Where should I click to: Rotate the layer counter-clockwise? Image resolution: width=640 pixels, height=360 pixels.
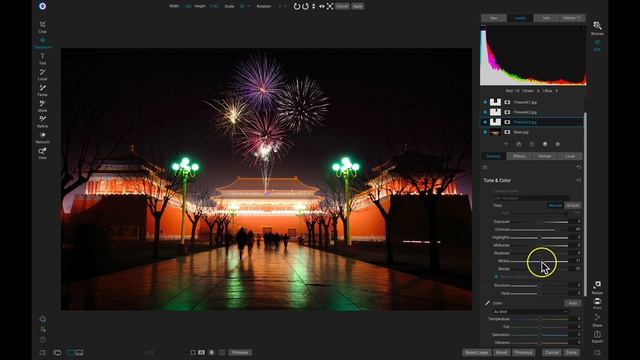tap(297, 7)
